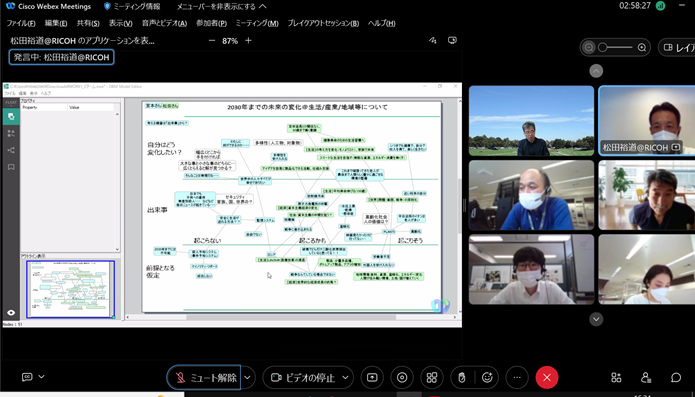Image resolution: width=695 pixels, height=397 pixels.
Task: Click the reactions emoji icon
Action: (x=488, y=378)
